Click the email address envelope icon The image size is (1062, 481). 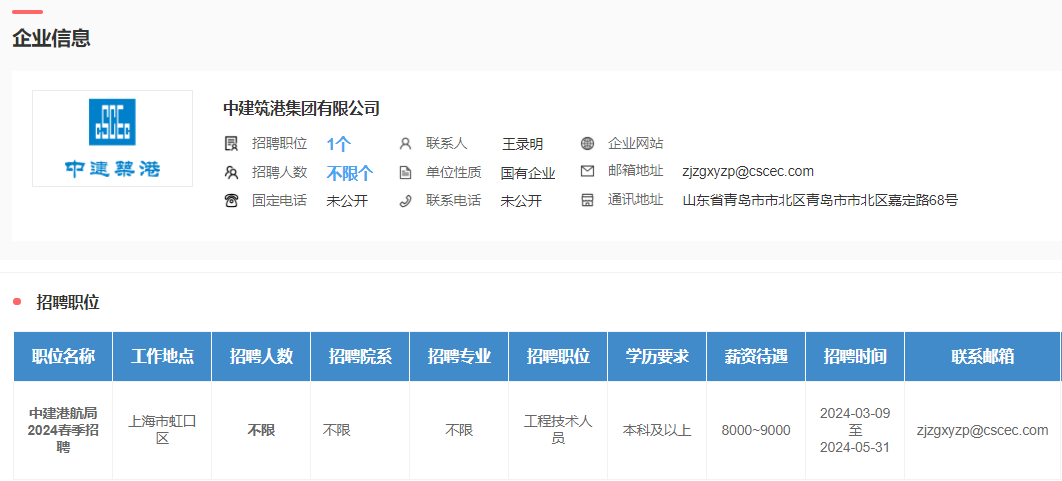tap(587, 171)
